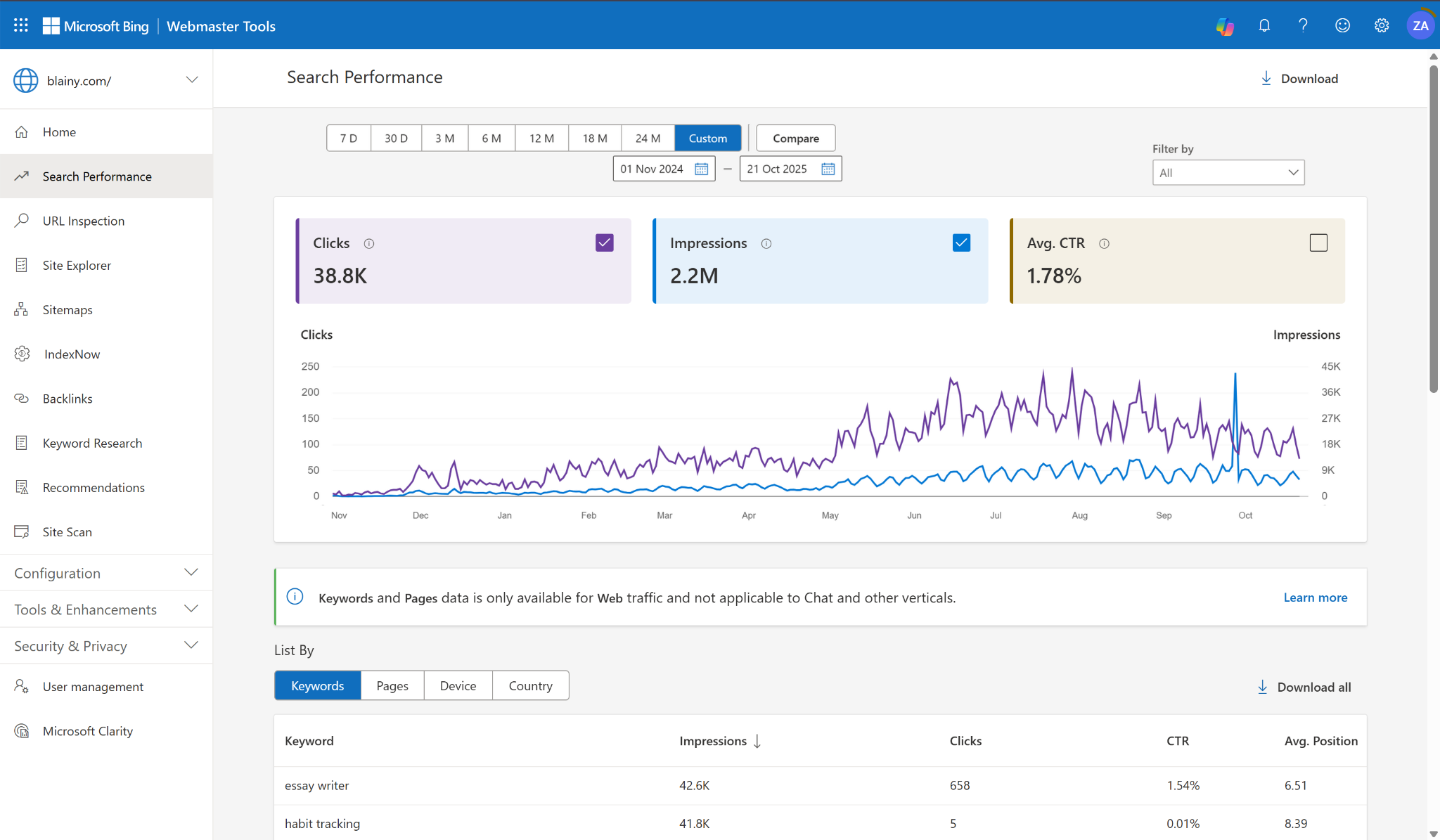Viewport: 1440px width, 840px height.
Task: Open Microsoft Clarity
Action: tap(87, 730)
